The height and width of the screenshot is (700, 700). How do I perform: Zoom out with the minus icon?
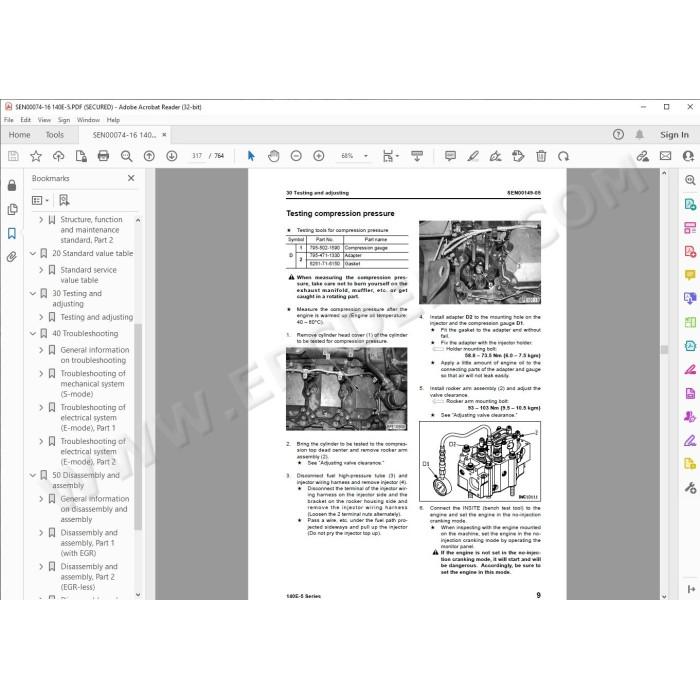tap(296, 156)
